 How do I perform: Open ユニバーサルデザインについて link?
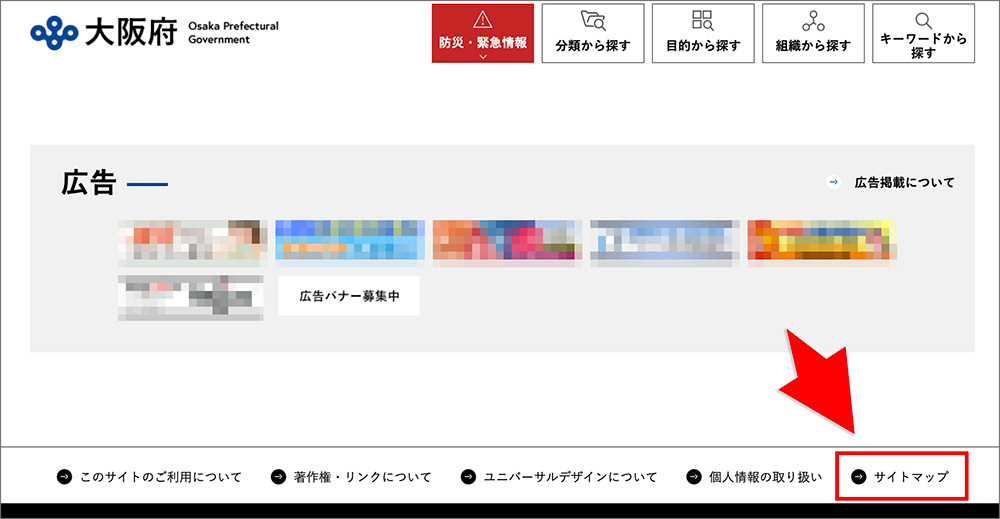pos(570,477)
